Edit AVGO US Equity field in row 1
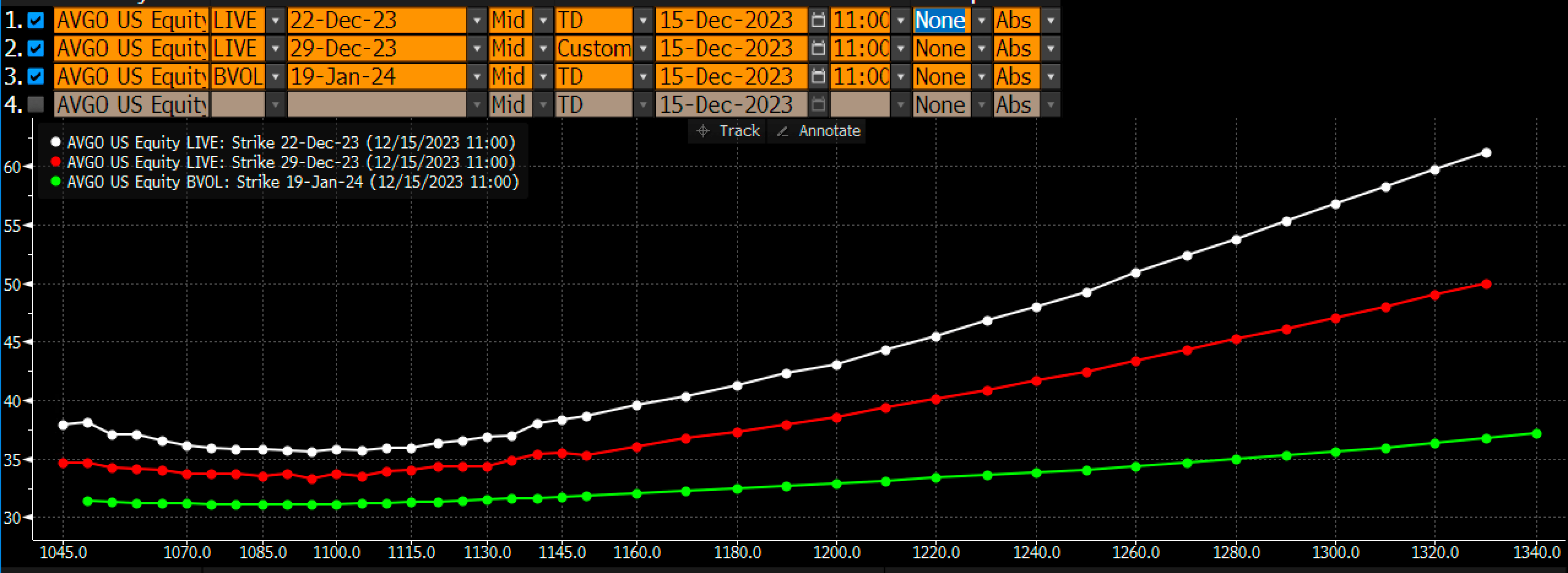This screenshot has width=1568, height=573. click(131, 21)
